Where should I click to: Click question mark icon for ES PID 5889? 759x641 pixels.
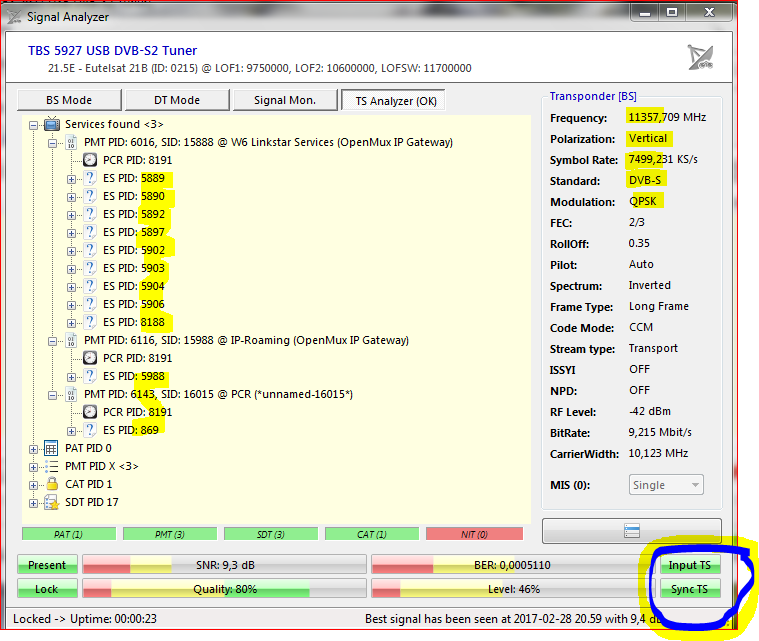pyautogui.click(x=90, y=178)
